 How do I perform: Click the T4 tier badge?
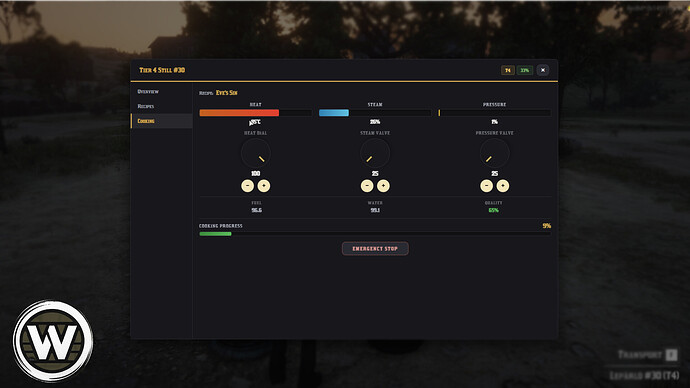pyautogui.click(x=508, y=70)
